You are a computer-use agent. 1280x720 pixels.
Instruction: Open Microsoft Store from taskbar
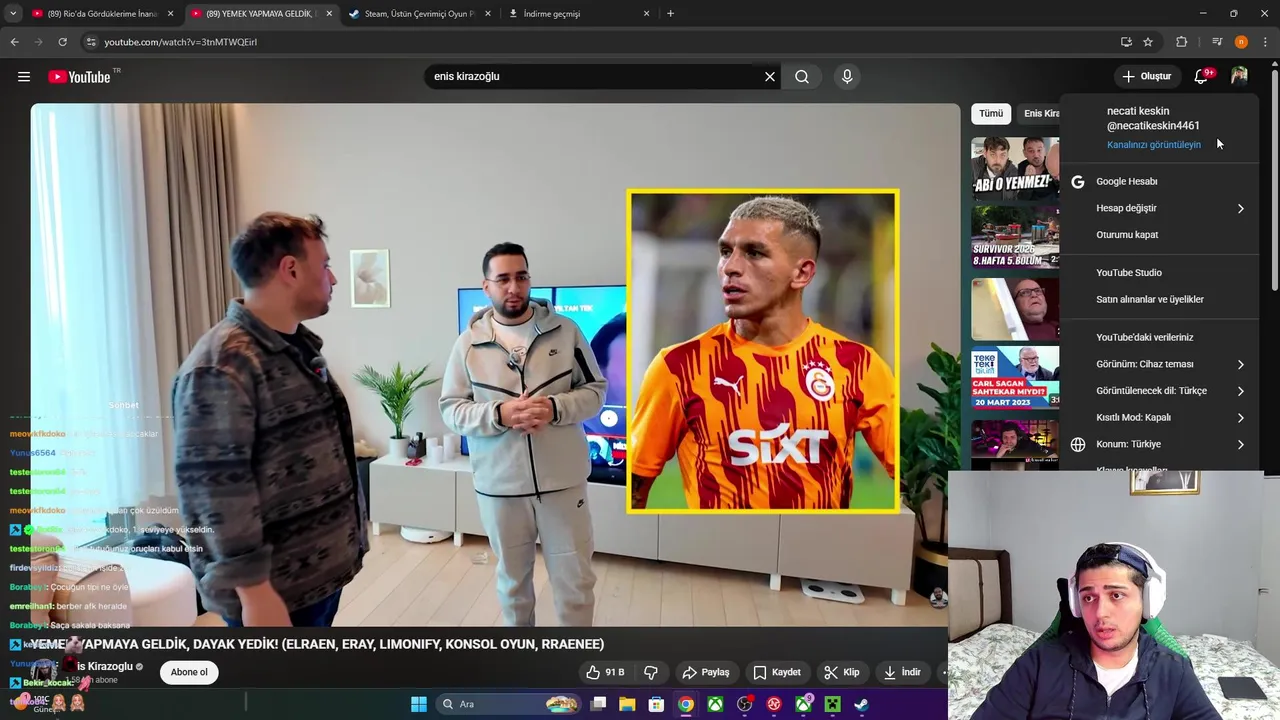656,704
